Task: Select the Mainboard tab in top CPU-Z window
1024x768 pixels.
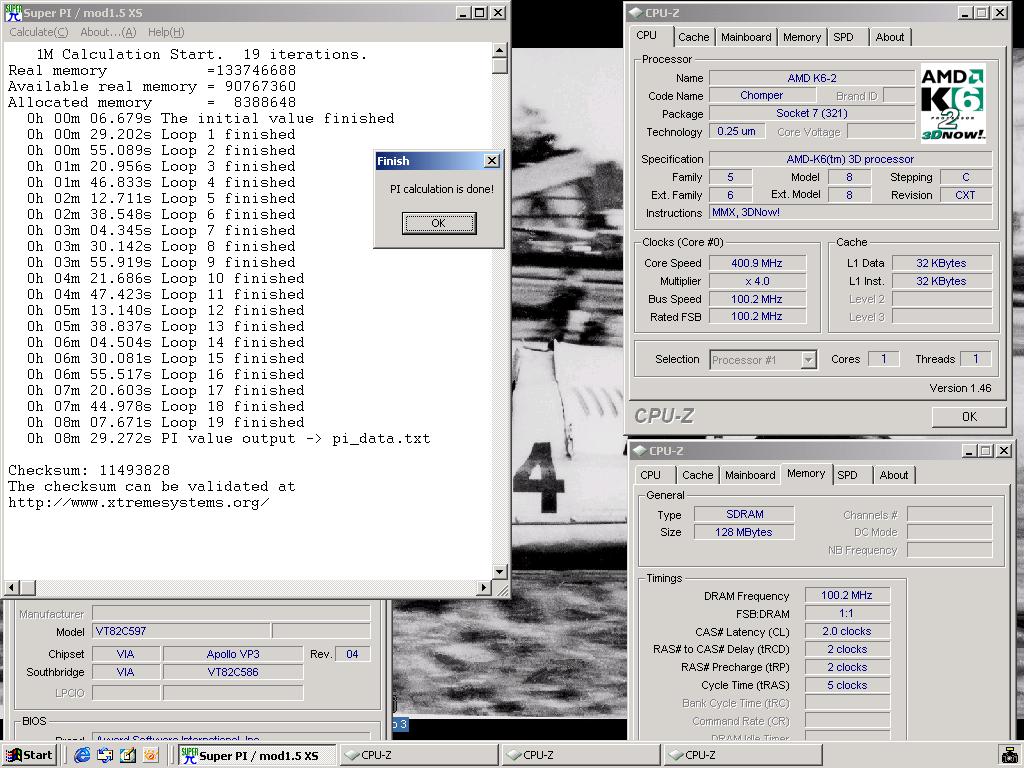Action: pos(746,37)
